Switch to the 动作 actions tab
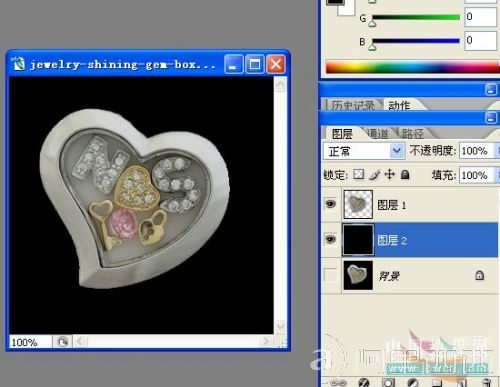 [399, 105]
